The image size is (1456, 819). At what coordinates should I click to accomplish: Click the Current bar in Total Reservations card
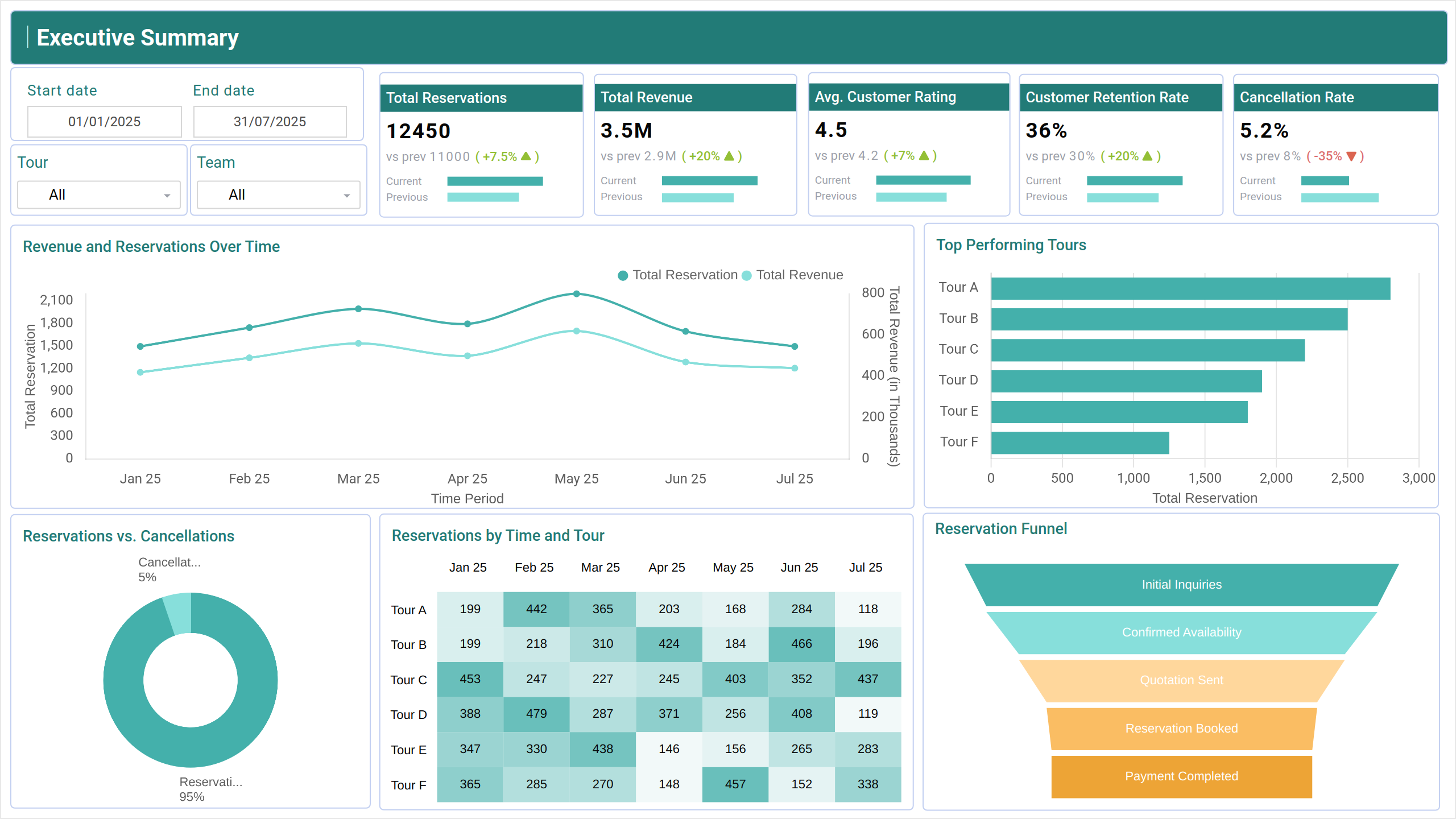(495, 181)
